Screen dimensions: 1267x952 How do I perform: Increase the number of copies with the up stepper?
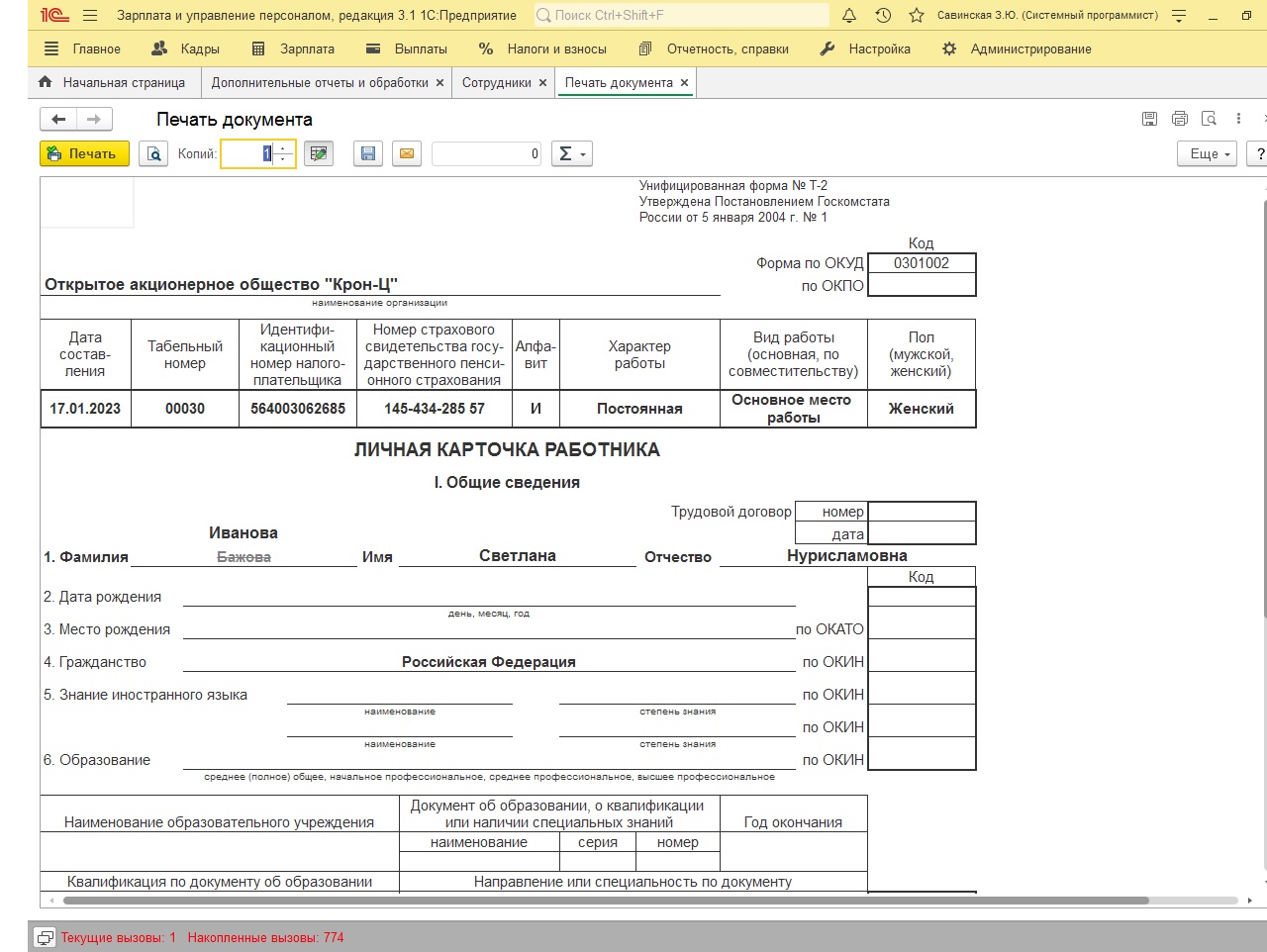tap(284, 148)
